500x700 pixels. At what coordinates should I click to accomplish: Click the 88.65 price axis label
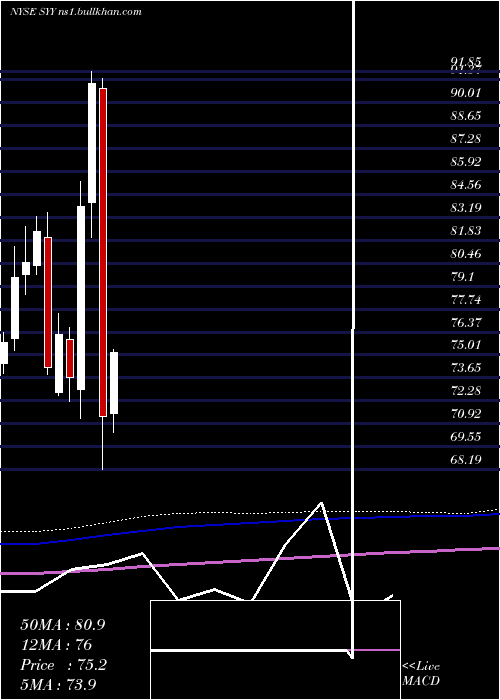click(466, 116)
